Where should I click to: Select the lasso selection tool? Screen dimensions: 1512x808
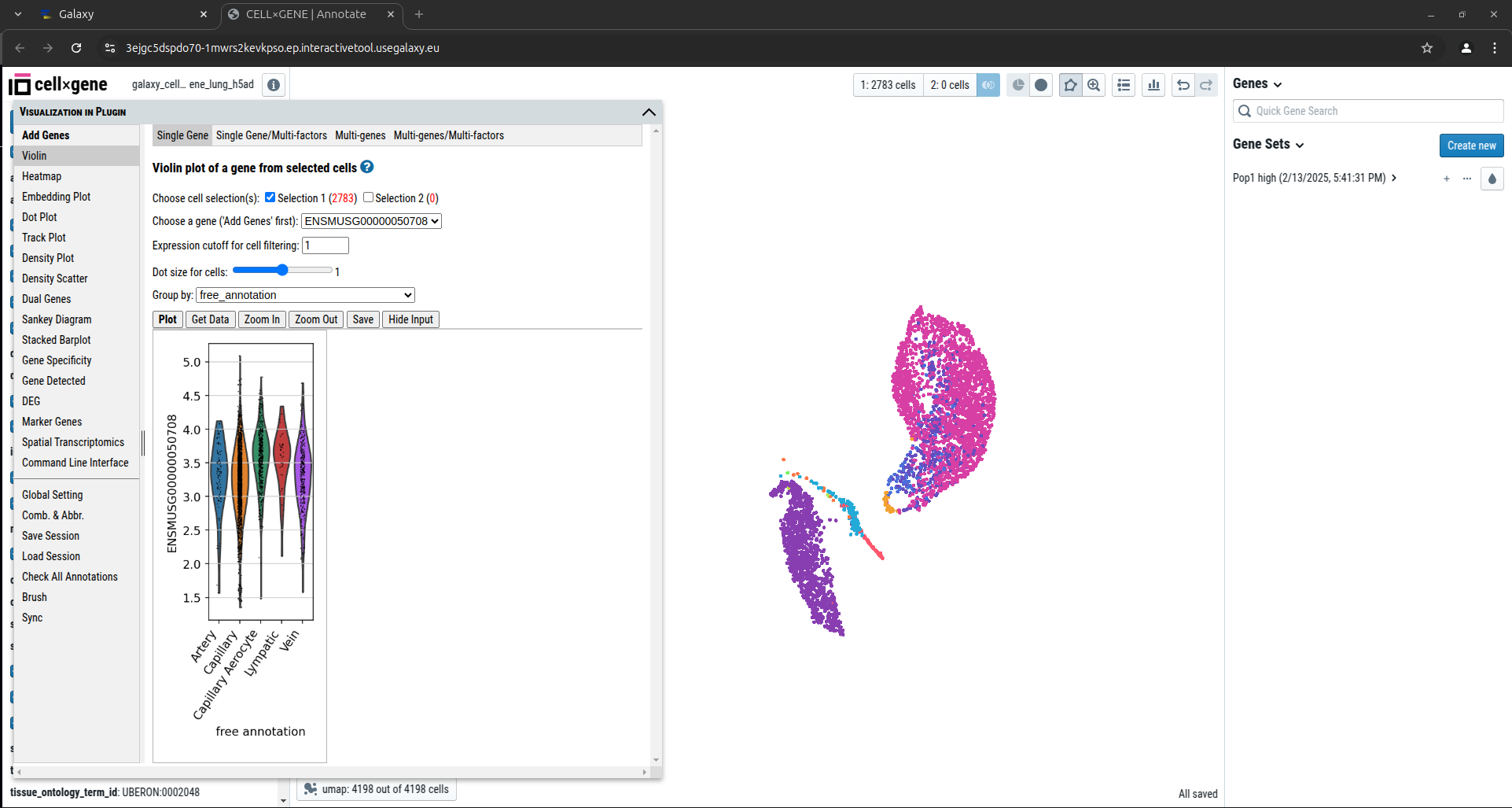(1070, 85)
